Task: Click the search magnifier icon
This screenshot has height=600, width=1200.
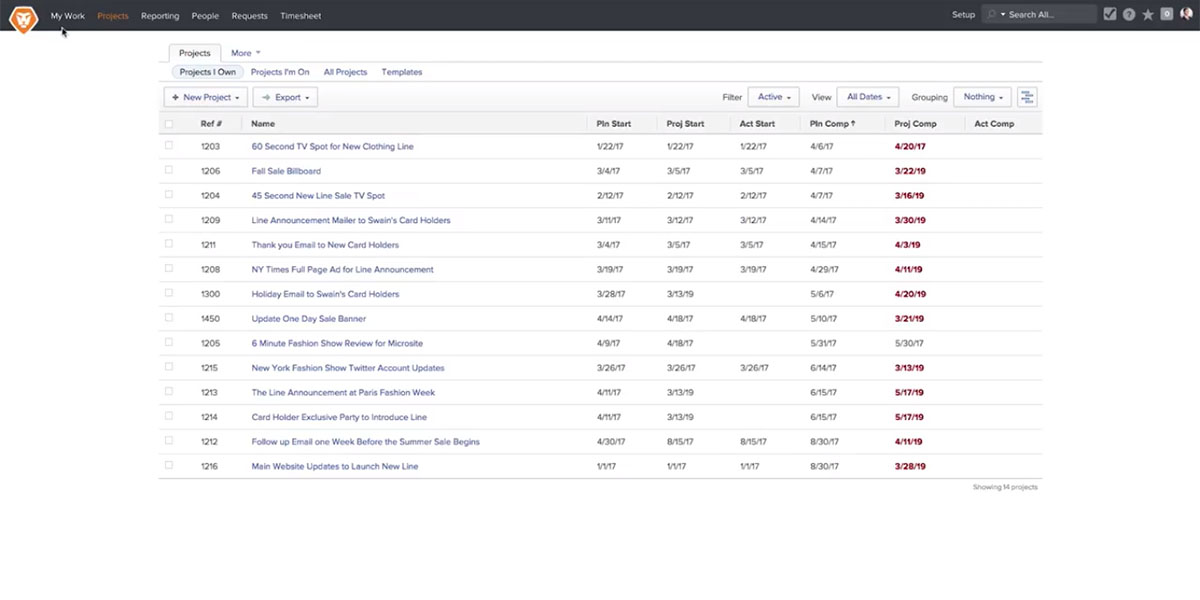Action: tap(991, 15)
